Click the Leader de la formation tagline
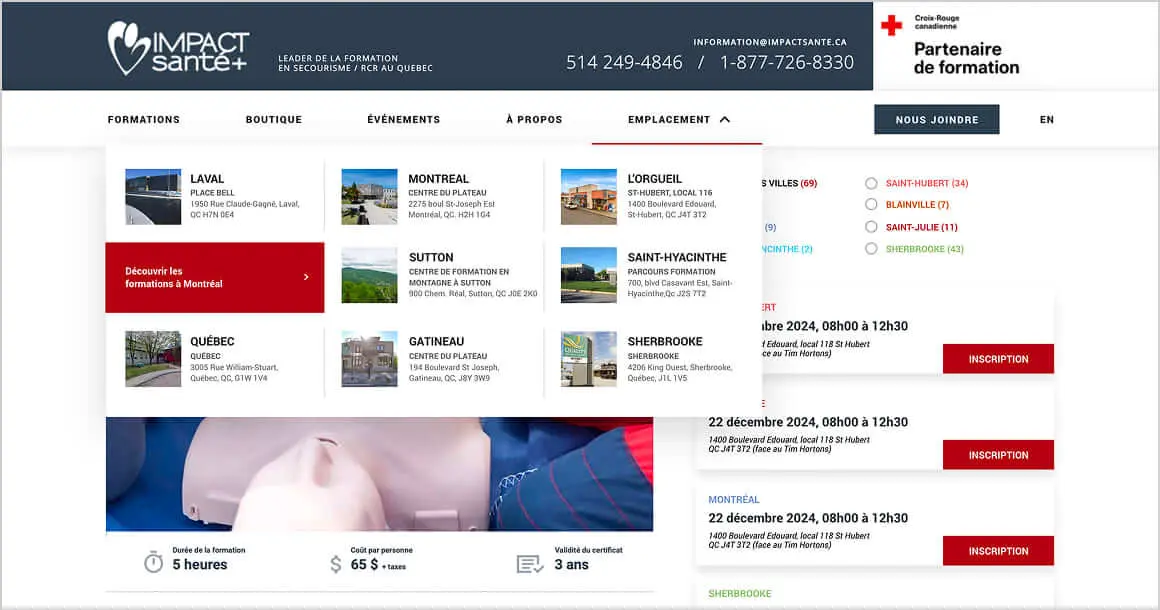 click(x=355, y=63)
